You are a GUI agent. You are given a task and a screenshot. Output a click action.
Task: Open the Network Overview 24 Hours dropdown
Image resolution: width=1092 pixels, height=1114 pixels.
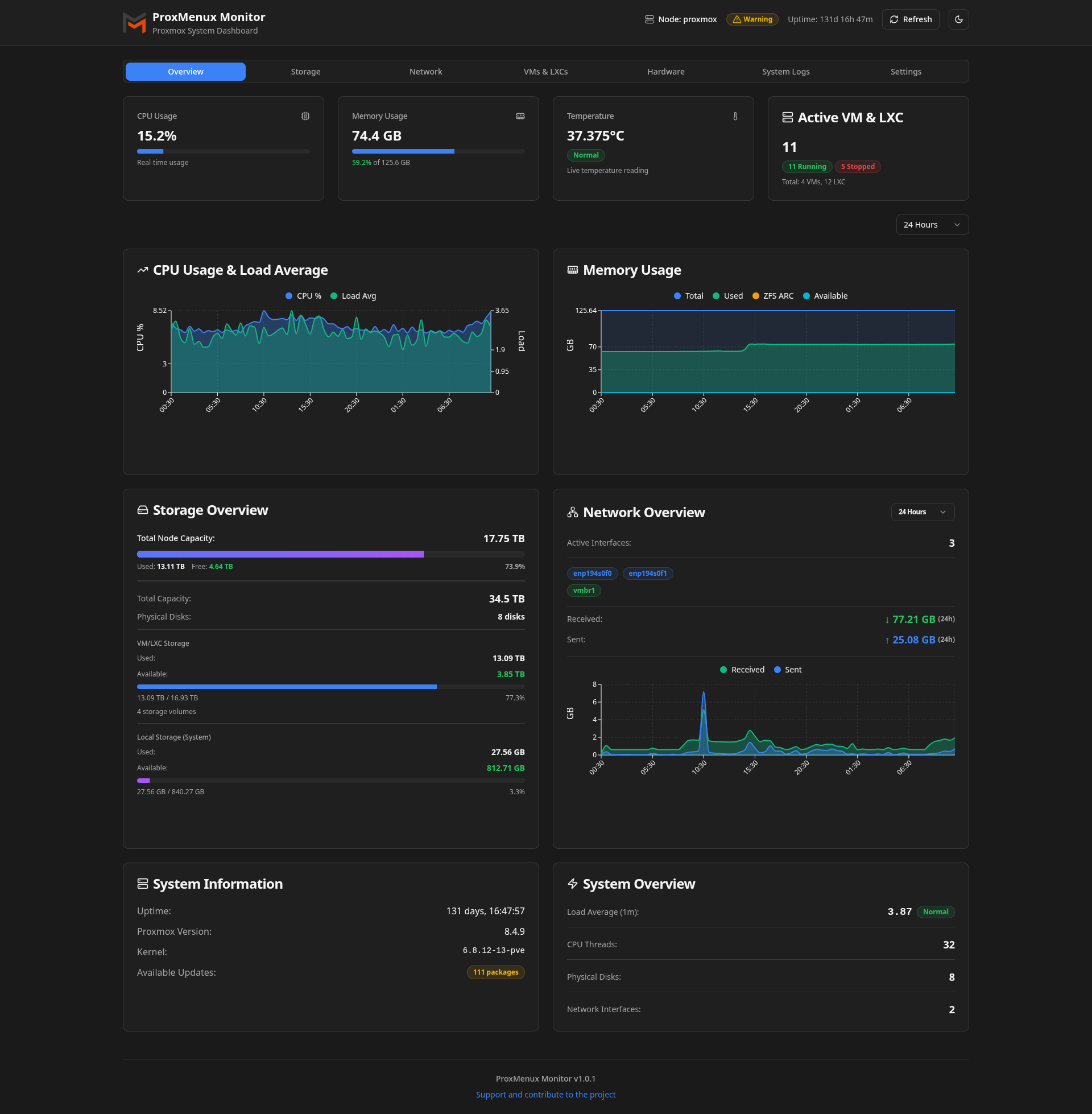click(x=923, y=511)
